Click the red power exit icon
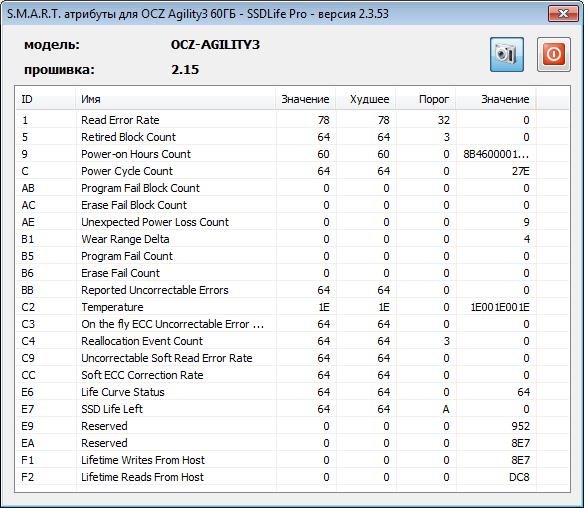 point(553,54)
